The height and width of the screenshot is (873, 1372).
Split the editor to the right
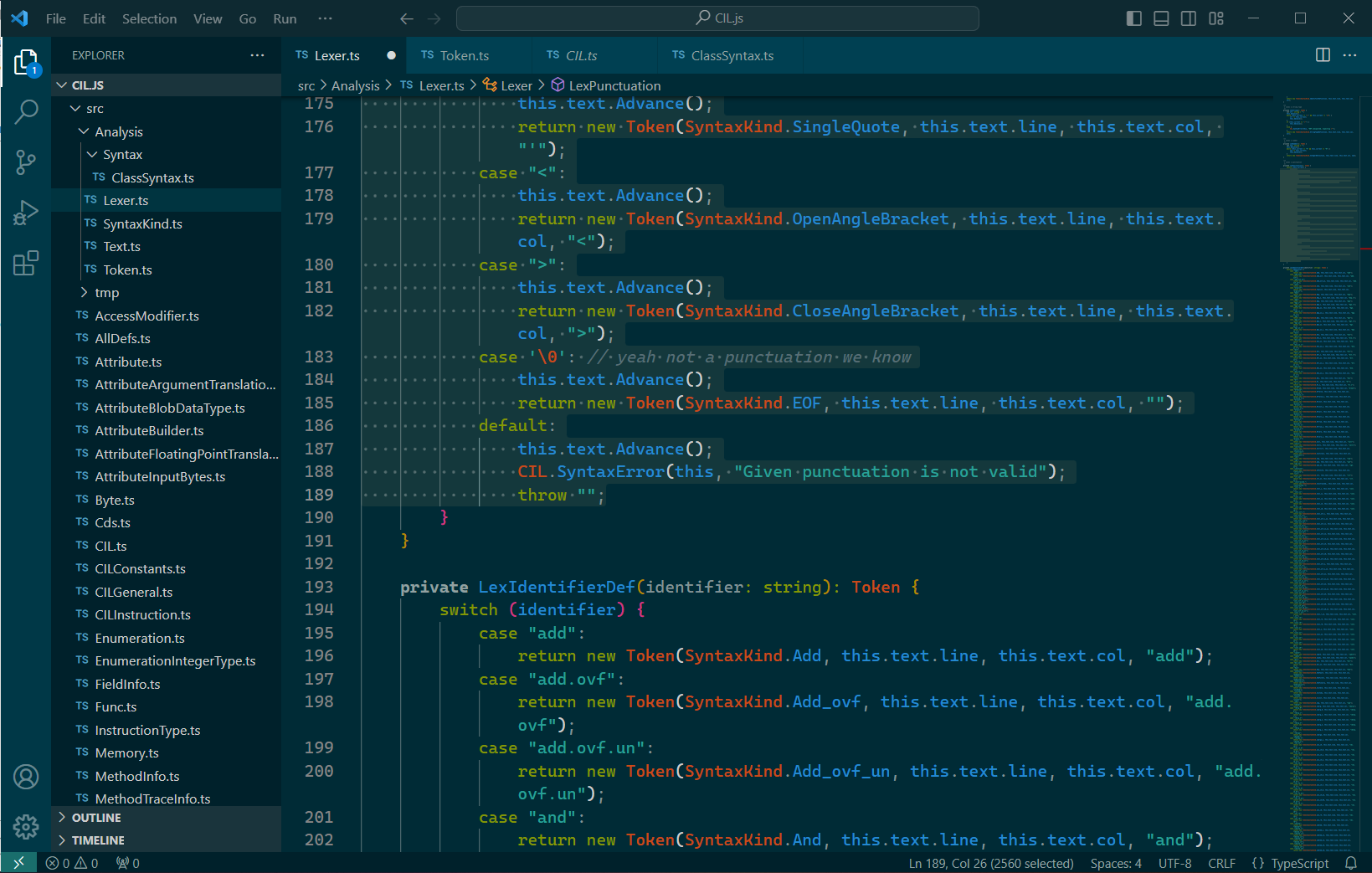click(x=1323, y=55)
